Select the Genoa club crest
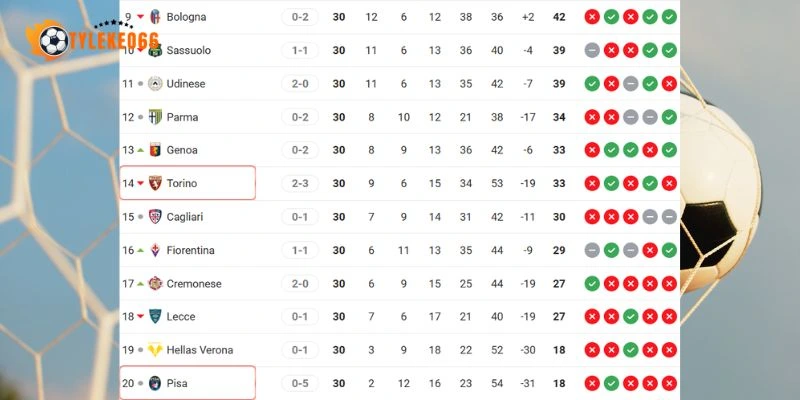This screenshot has width=800, height=400. coord(155,150)
